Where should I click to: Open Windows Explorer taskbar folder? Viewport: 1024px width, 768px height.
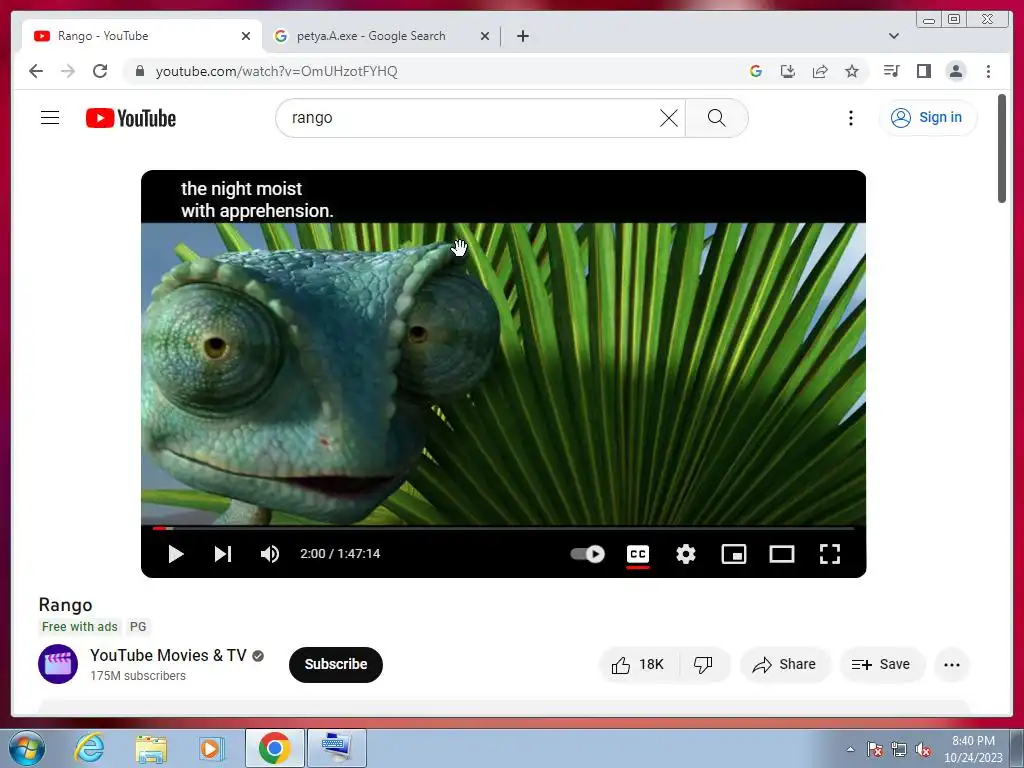151,748
